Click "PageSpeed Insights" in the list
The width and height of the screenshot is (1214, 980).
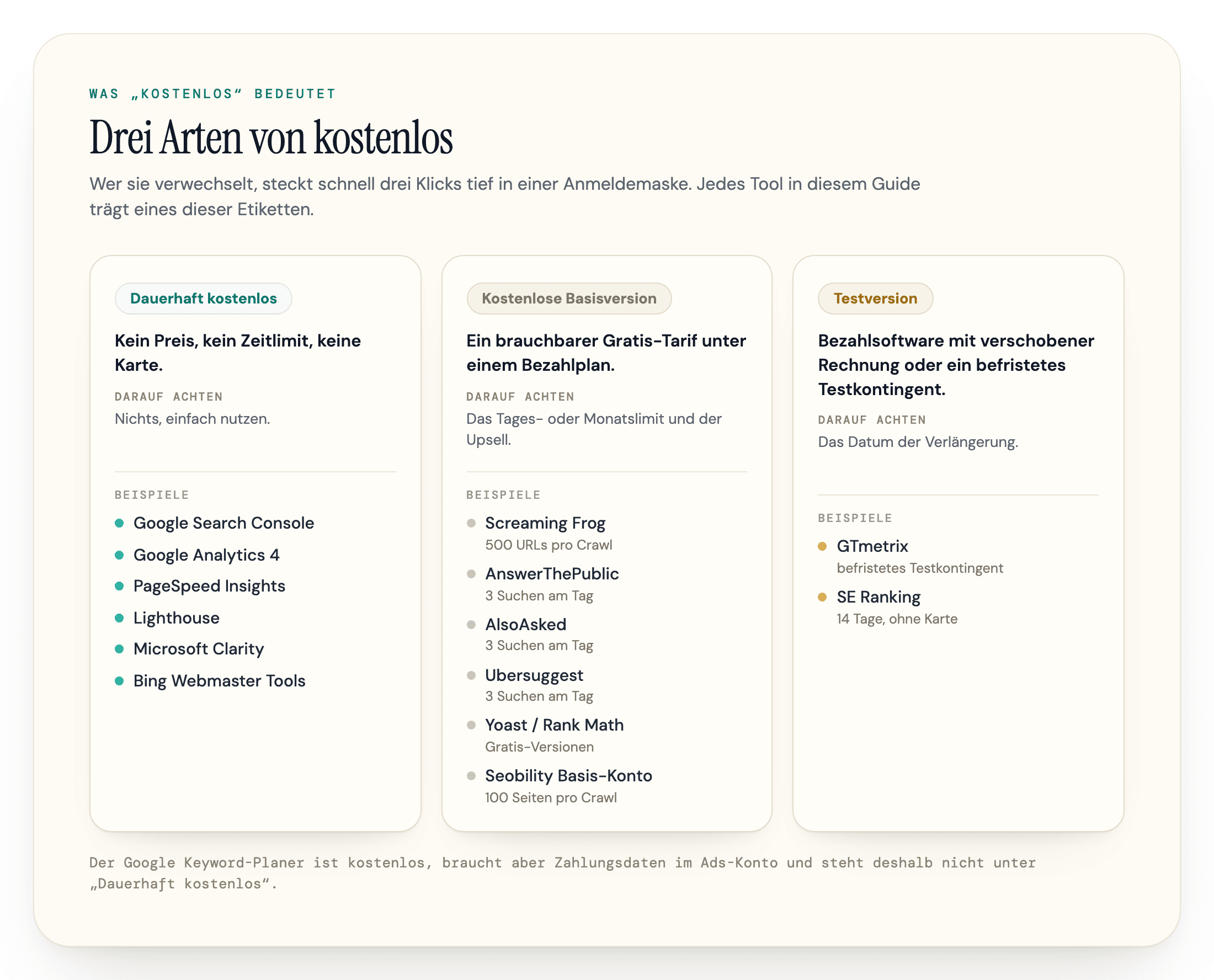[209, 586]
